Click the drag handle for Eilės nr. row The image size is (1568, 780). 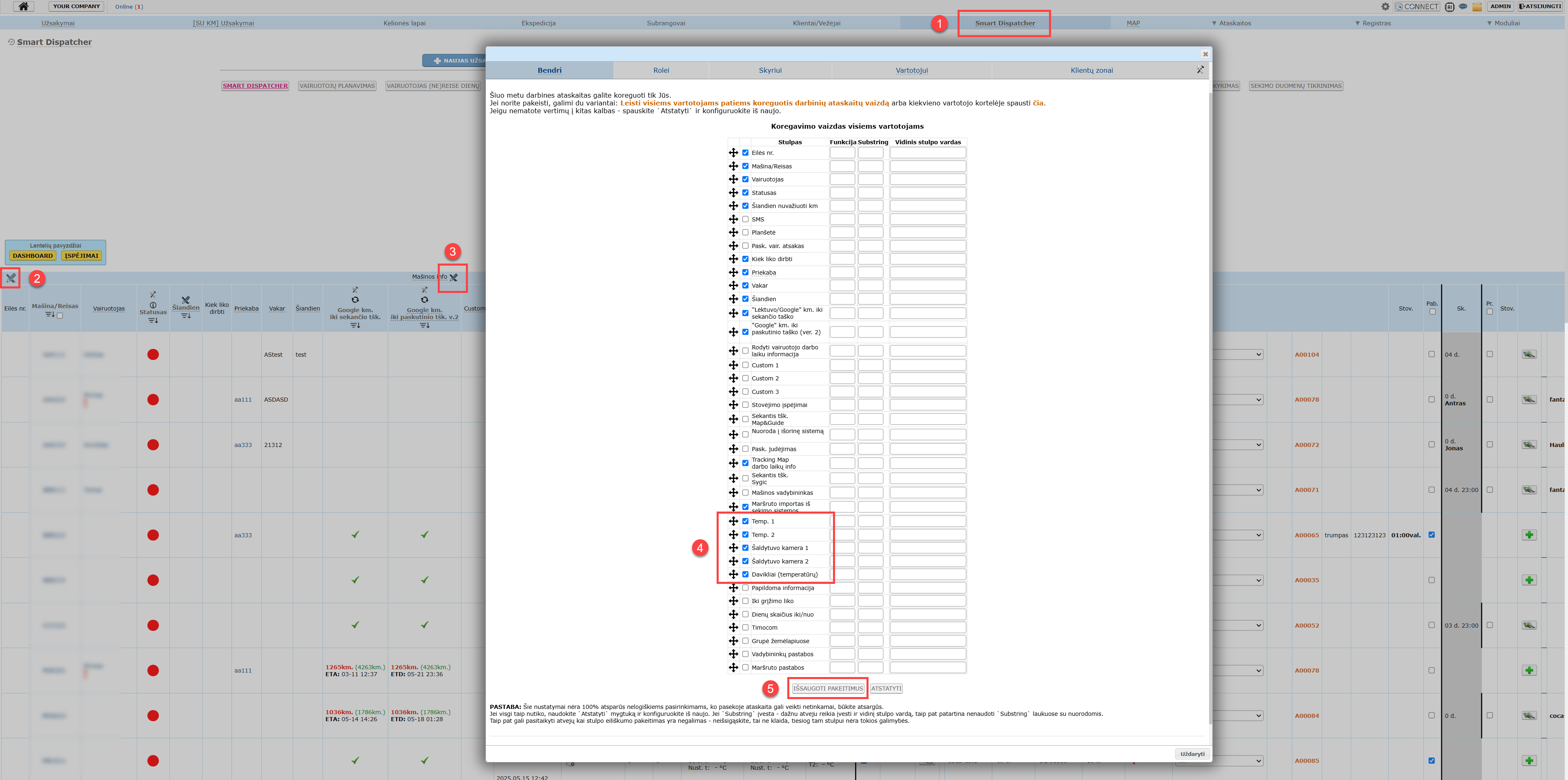pos(733,153)
